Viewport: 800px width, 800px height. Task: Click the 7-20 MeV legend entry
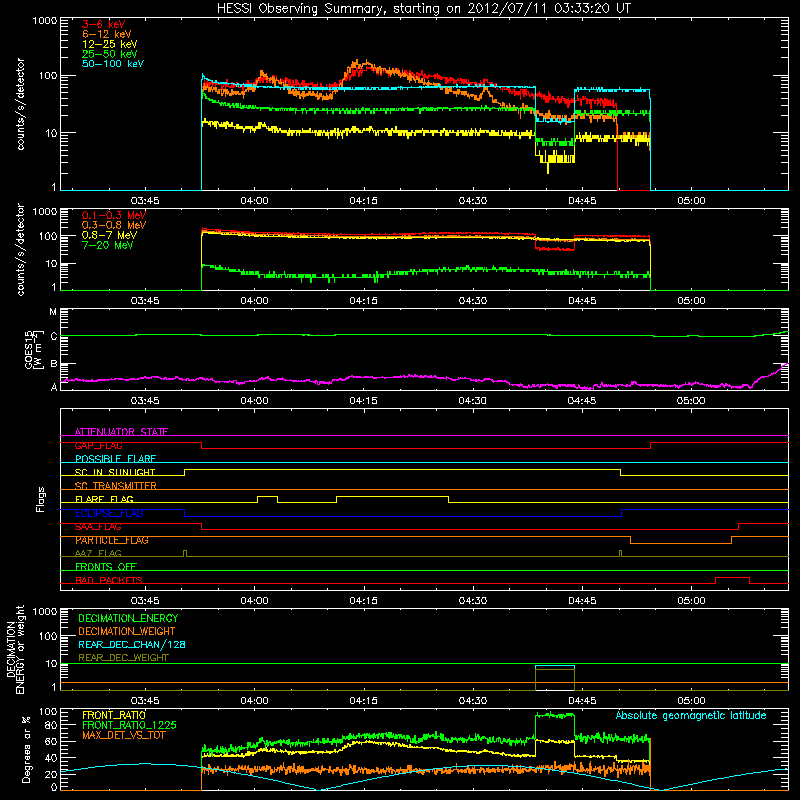point(107,245)
